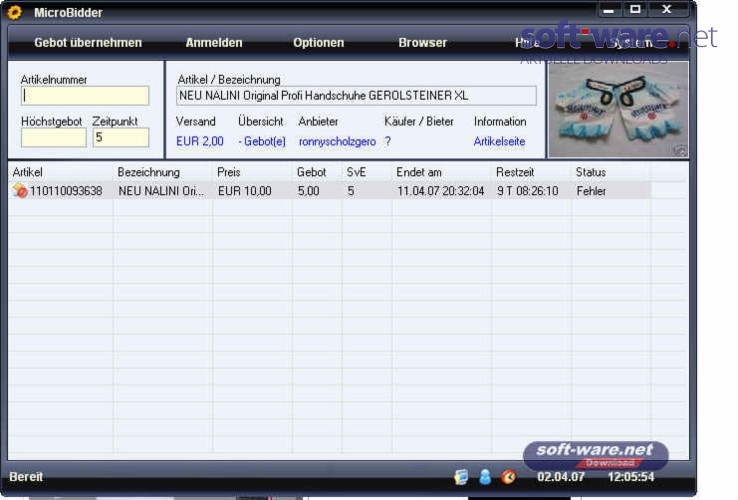Click the Restzeit value 9 T 08:26:10
The width and height of the screenshot is (738, 500).
coord(528,191)
